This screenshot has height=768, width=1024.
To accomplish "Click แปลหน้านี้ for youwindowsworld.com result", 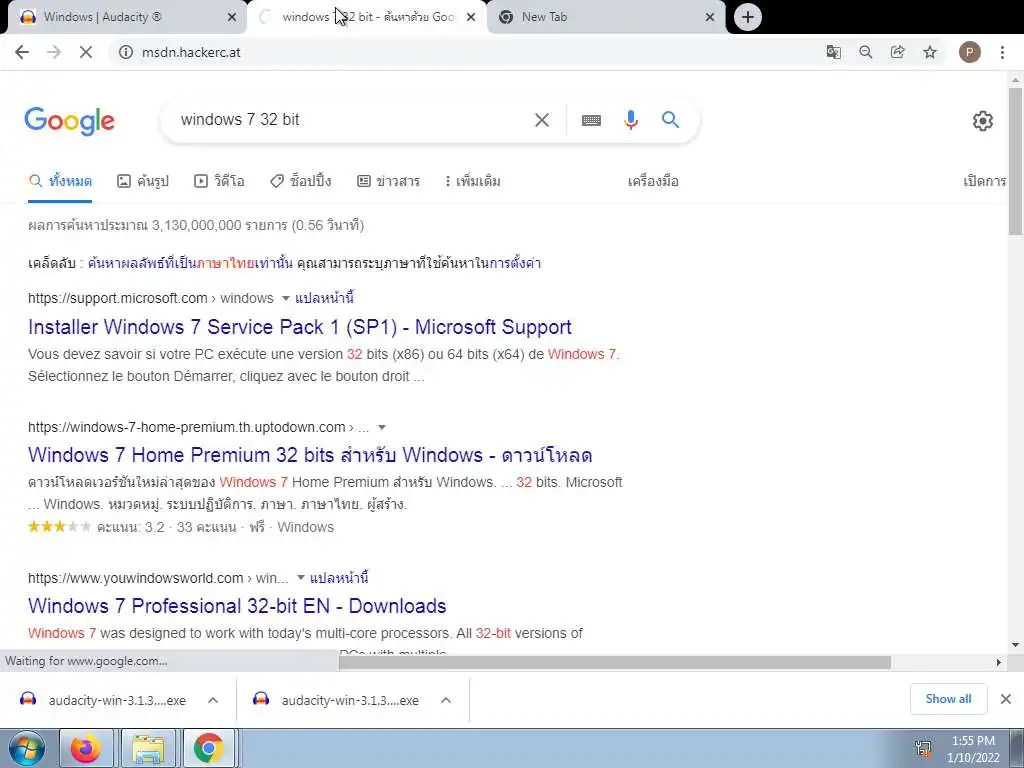I will coord(339,578).
